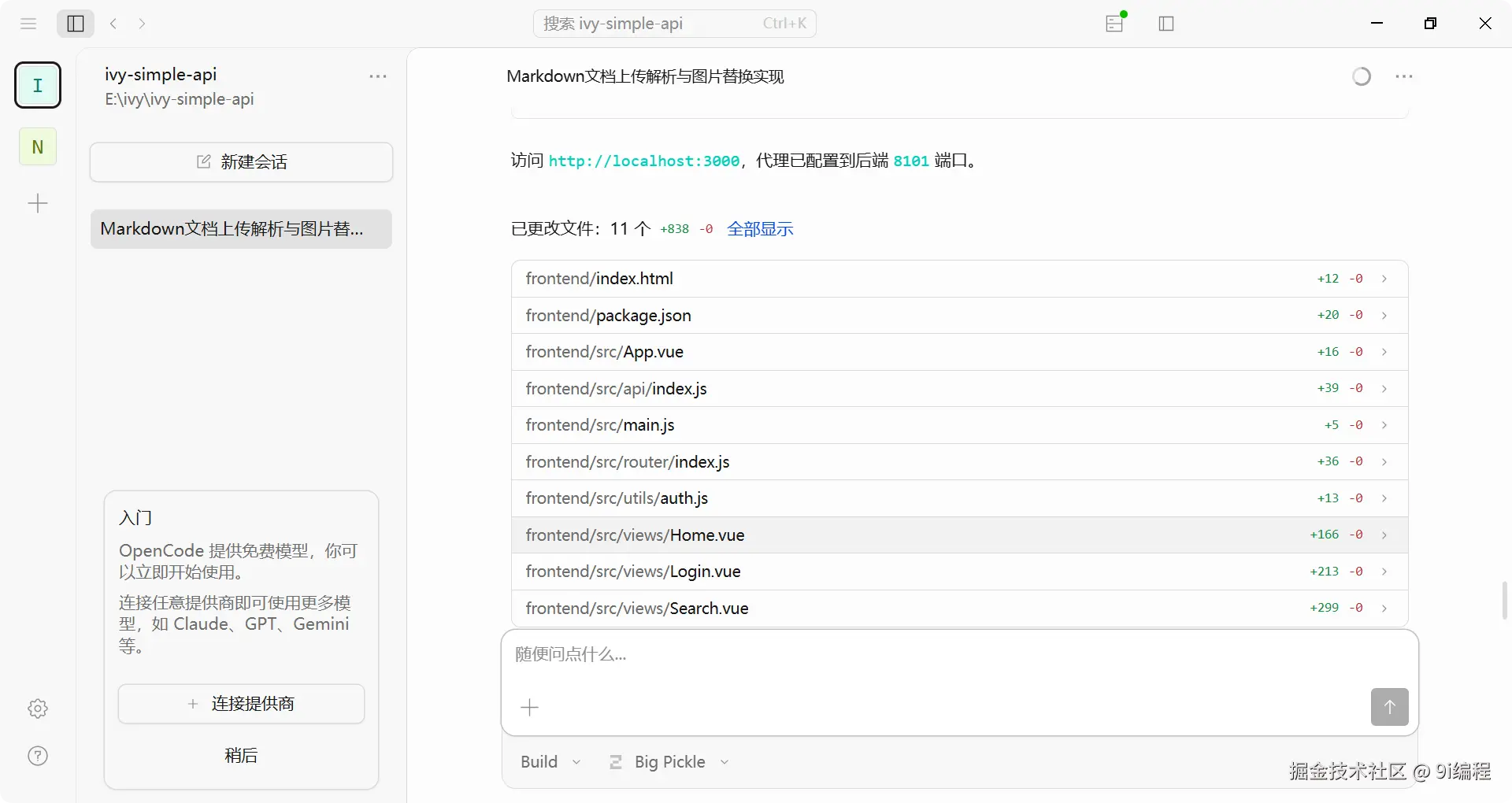Open the hamburger menu icon
The height and width of the screenshot is (803, 1512).
click(28, 24)
